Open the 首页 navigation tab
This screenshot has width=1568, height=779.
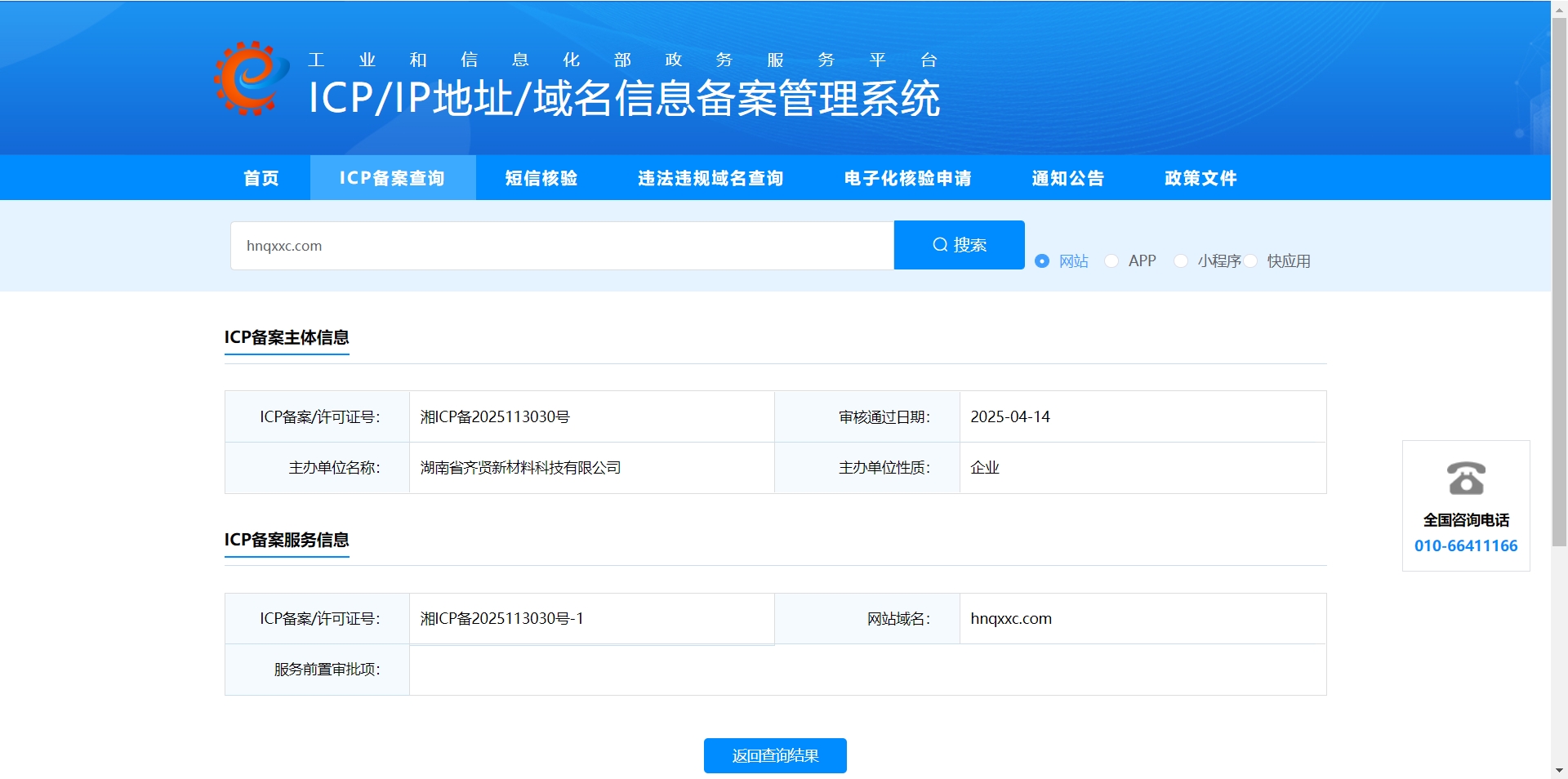(x=261, y=178)
